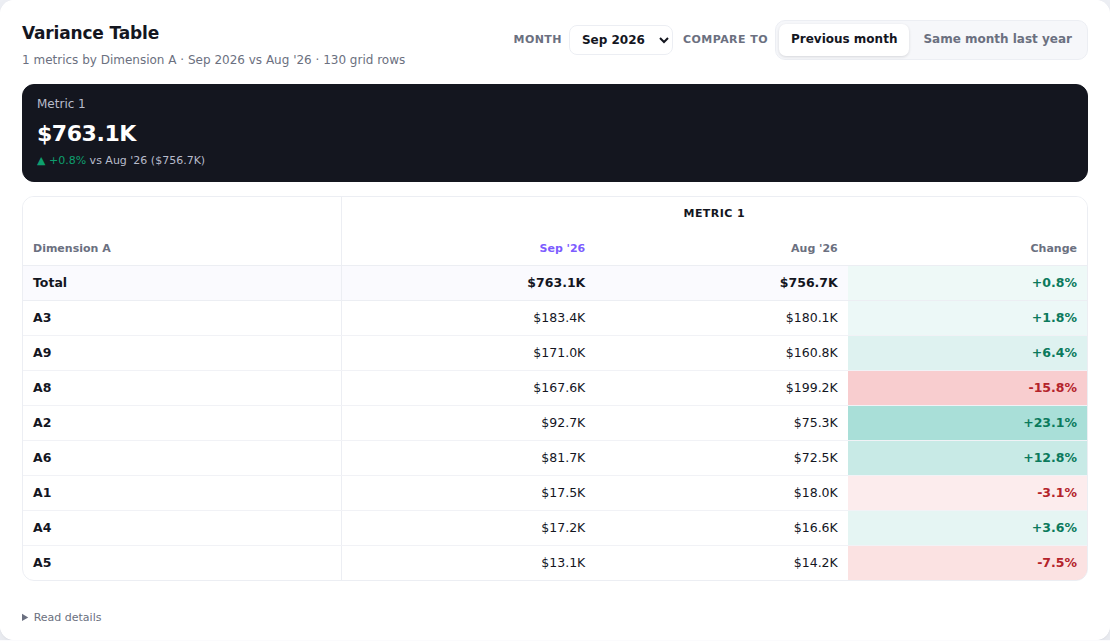Select the A9 row label
Viewport: 1110px width, 641px height.
42,353
